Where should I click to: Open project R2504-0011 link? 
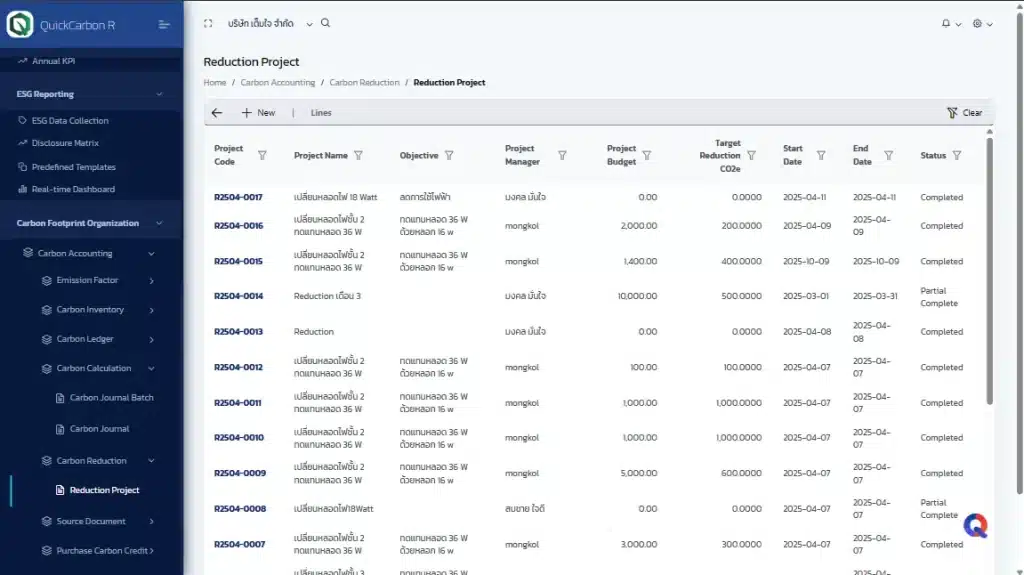238,403
